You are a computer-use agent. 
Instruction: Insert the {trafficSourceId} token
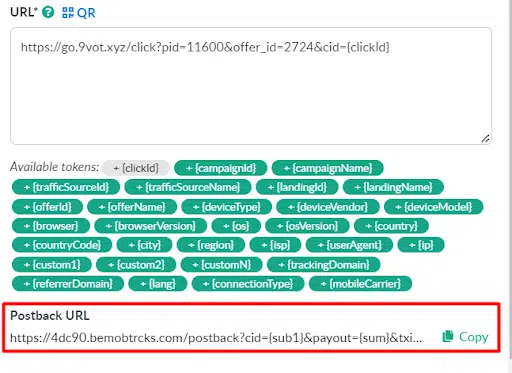[x=66, y=187]
